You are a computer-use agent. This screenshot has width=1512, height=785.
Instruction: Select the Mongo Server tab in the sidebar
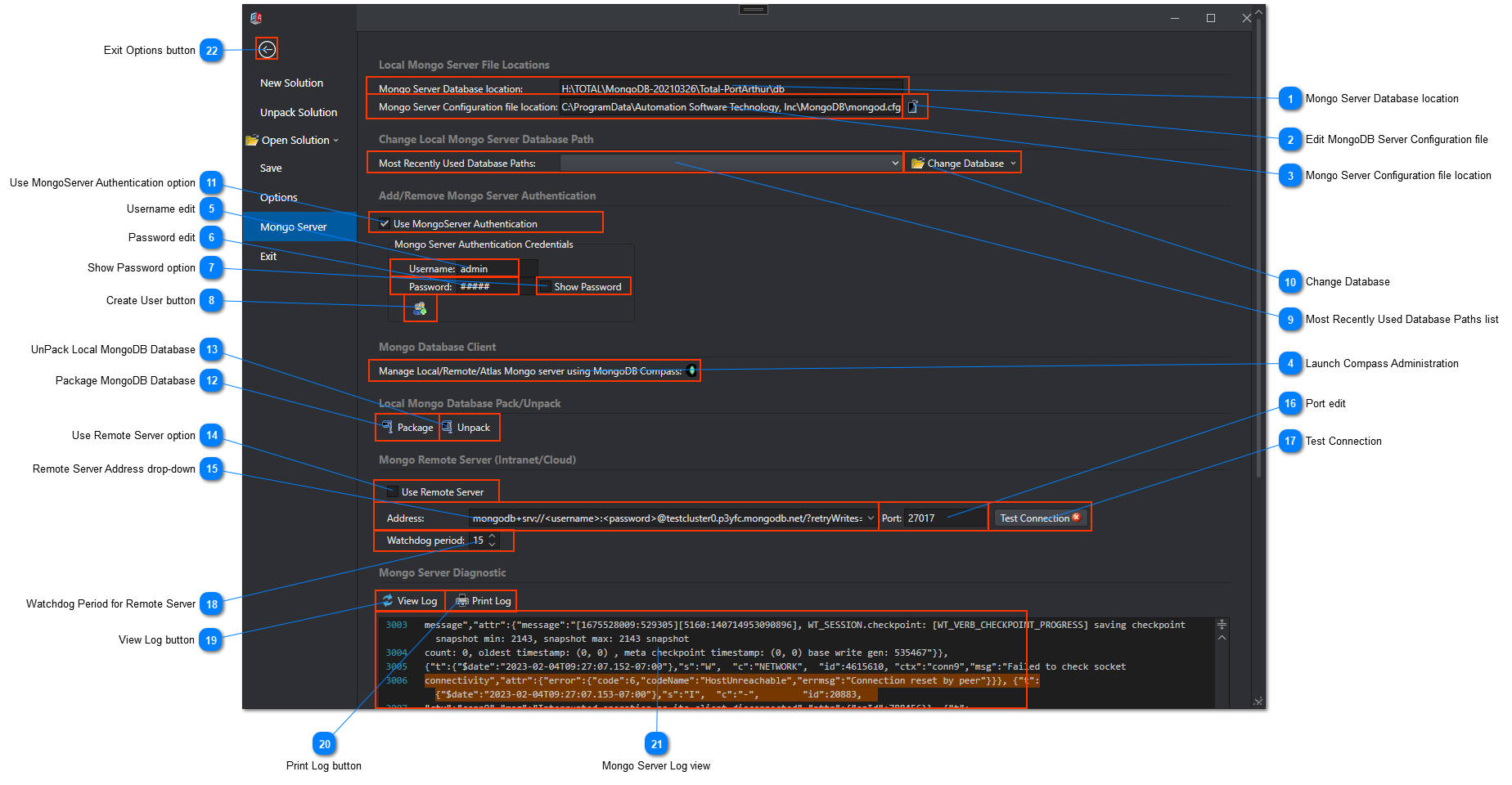(299, 227)
